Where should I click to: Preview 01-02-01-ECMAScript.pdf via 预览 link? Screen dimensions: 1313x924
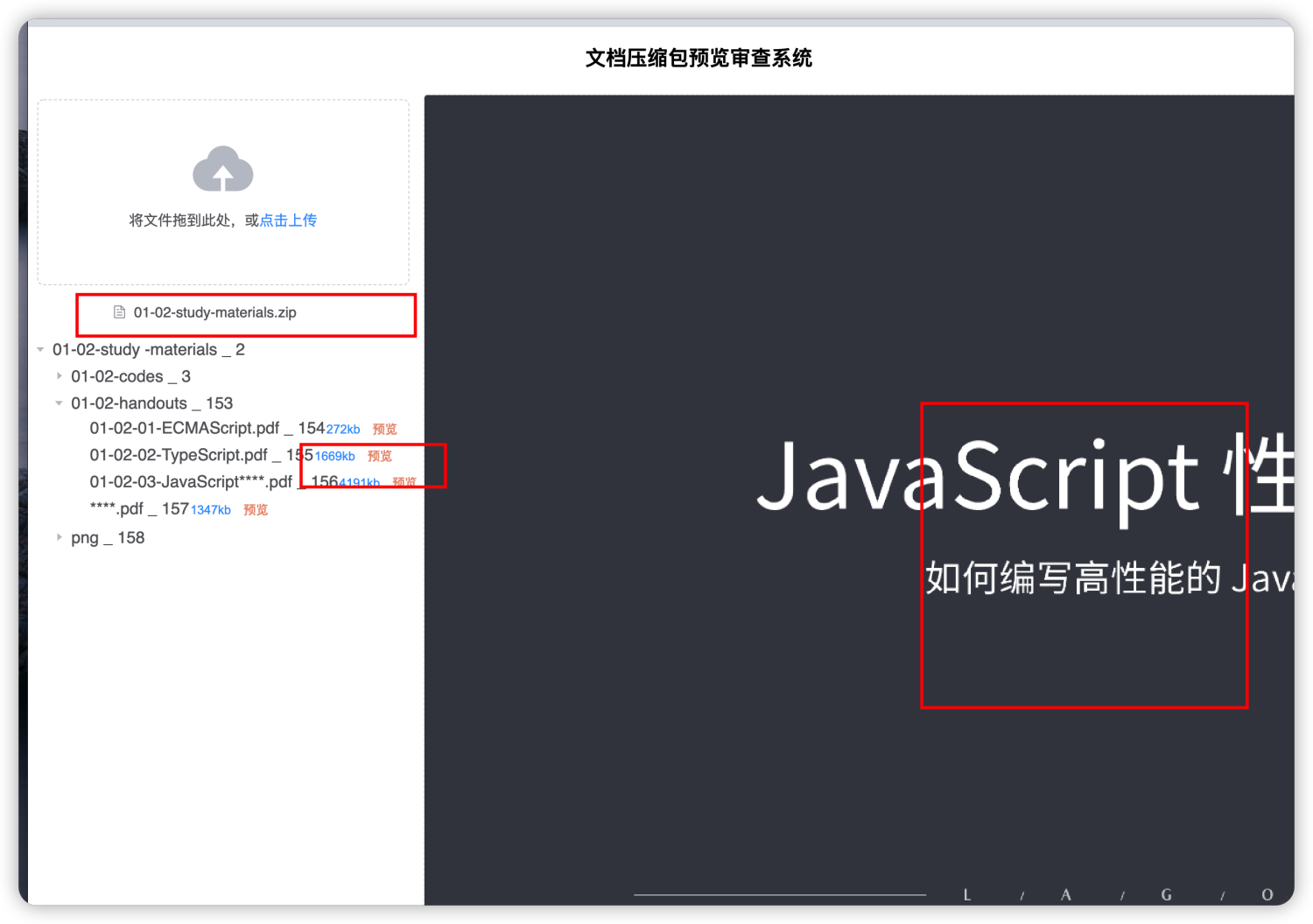[385, 429]
